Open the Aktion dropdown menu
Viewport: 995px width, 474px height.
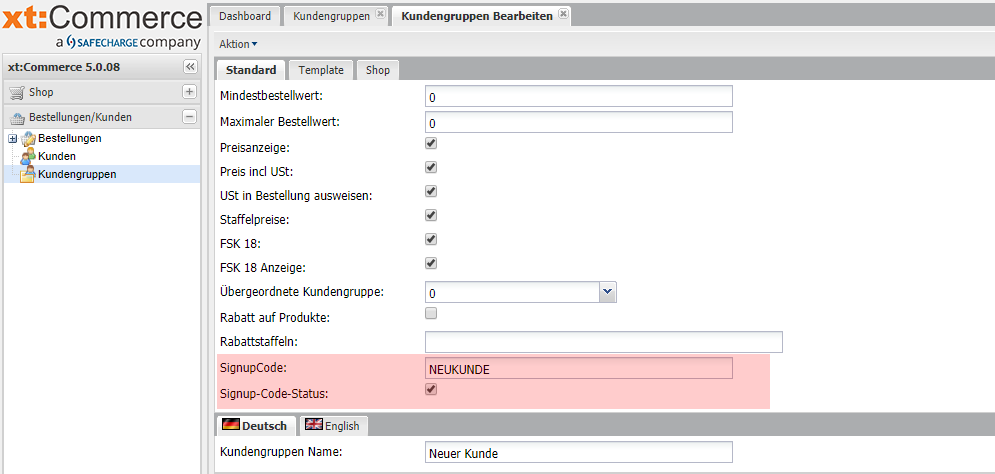tap(238, 44)
